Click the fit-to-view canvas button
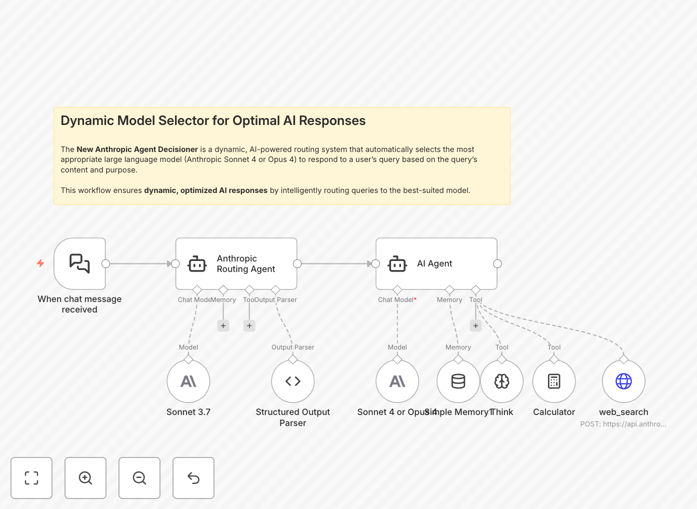This screenshot has width=697, height=509. (x=32, y=478)
